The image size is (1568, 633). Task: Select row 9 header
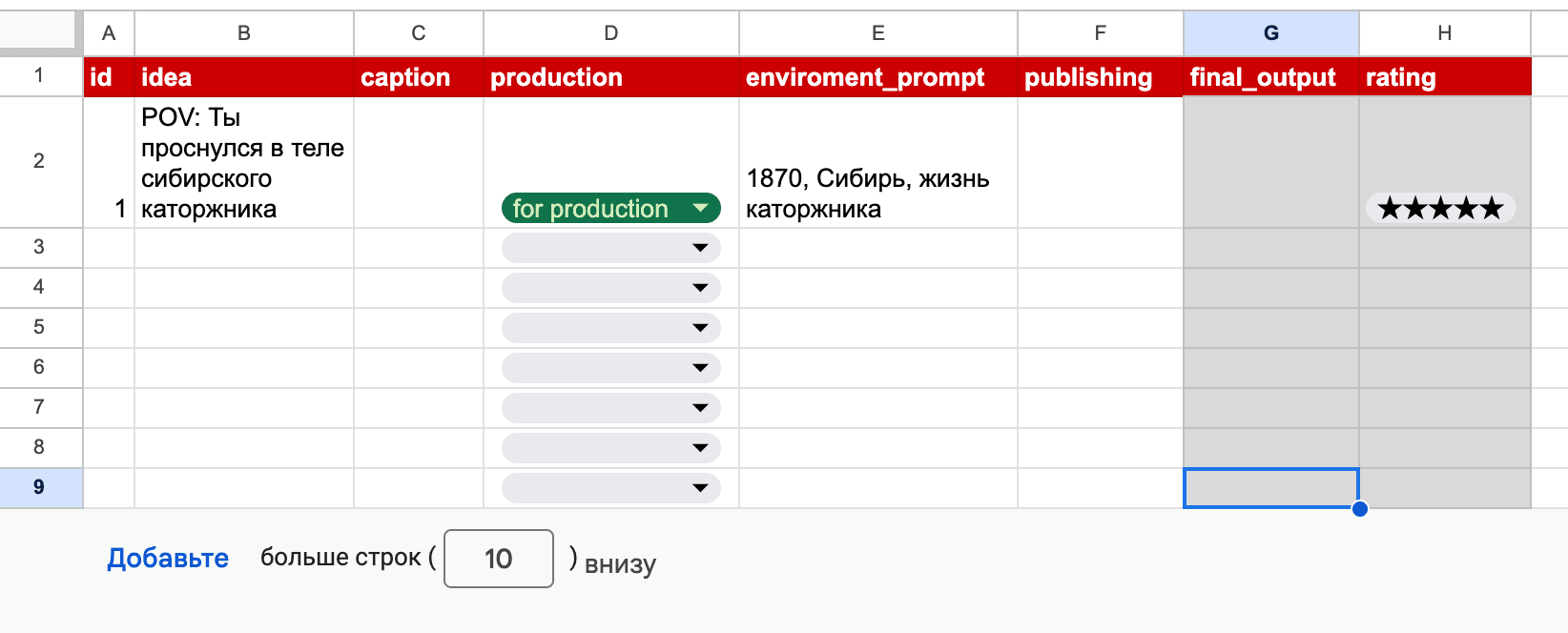coord(40,487)
